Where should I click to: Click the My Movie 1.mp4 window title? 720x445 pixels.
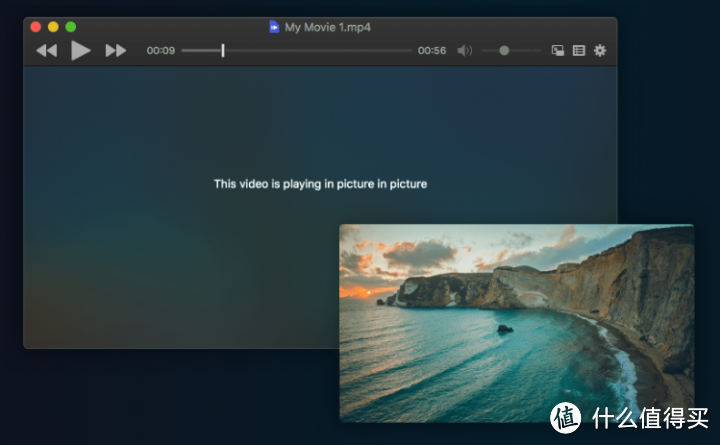coord(327,27)
